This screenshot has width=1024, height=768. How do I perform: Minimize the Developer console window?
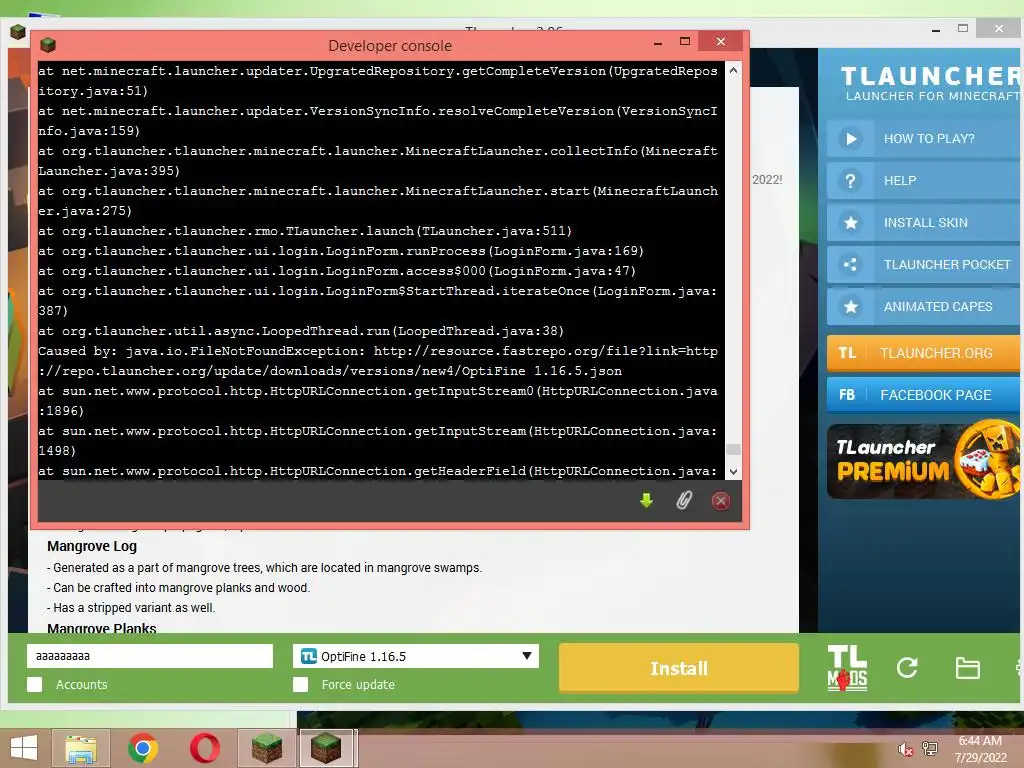tap(658, 43)
